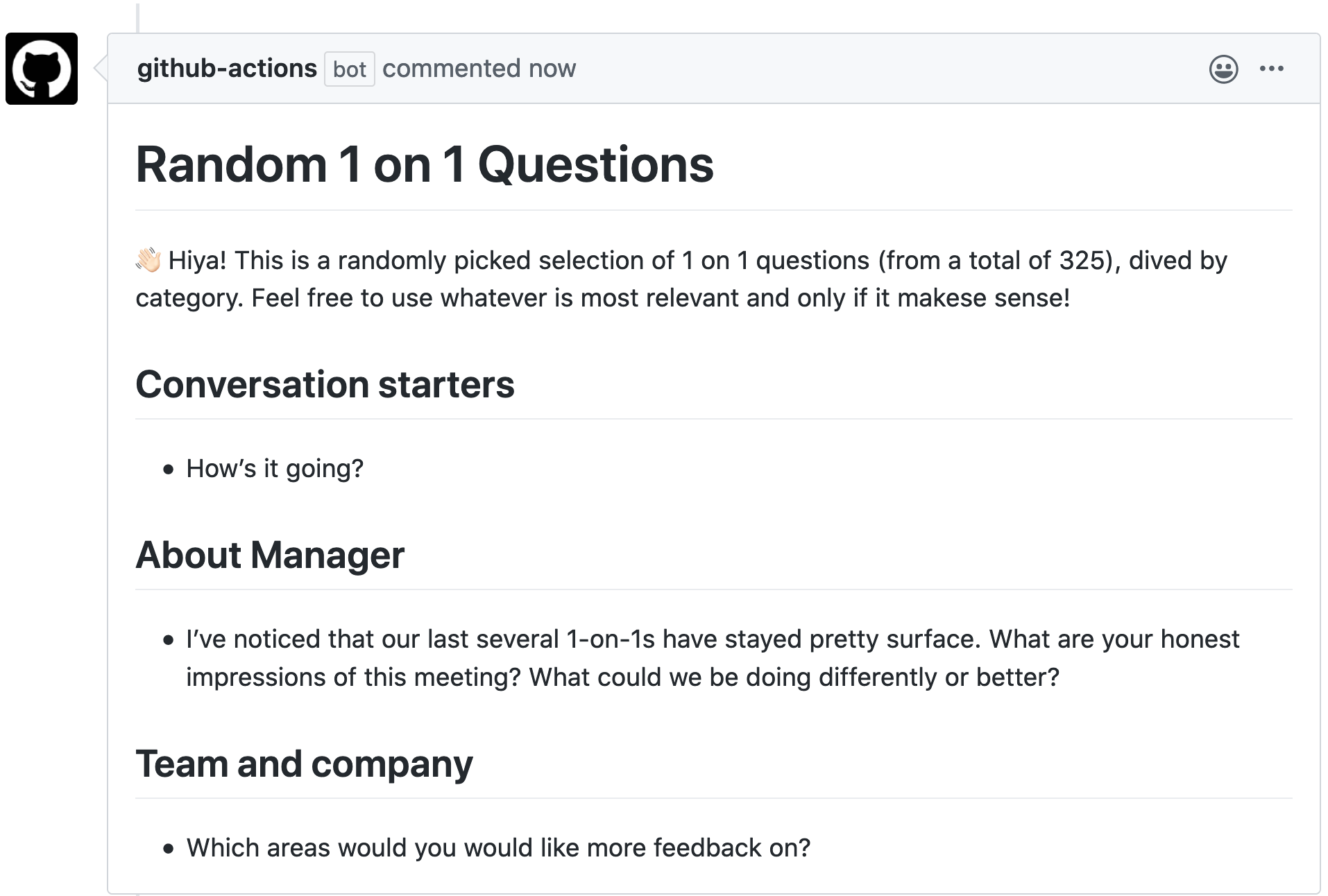
Task: Click the 1-on-1s surface question text
Action: [x=713, y=658]
